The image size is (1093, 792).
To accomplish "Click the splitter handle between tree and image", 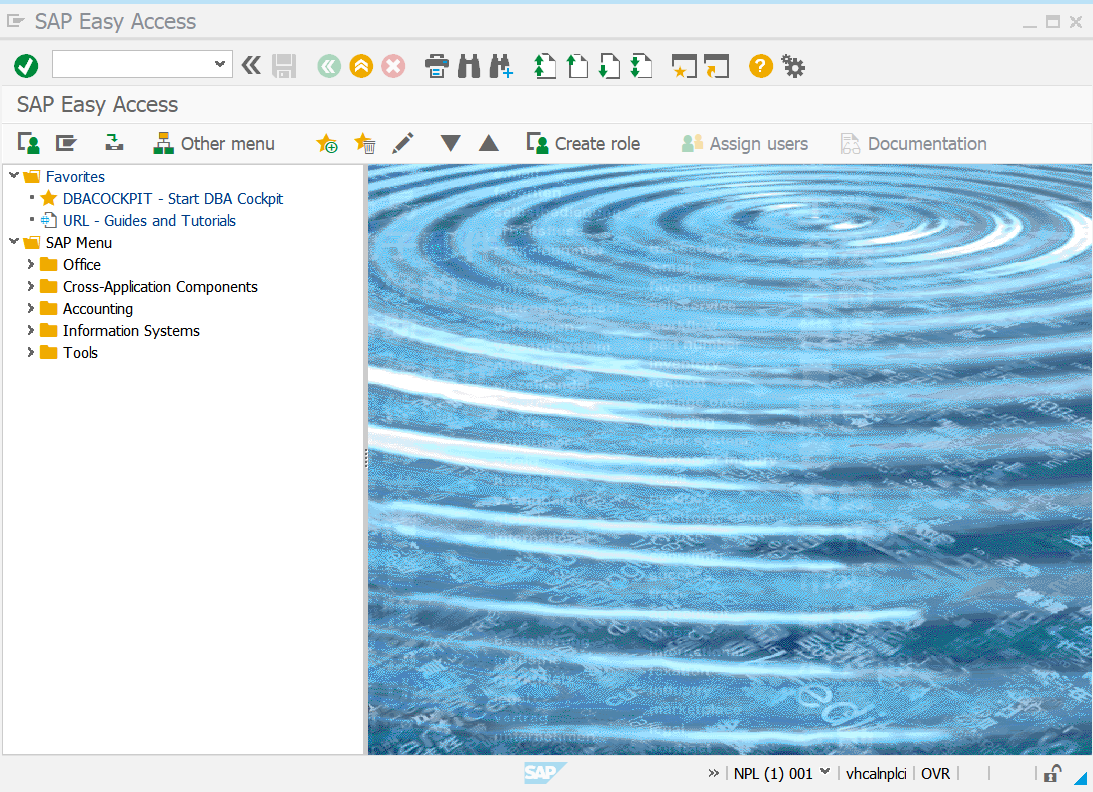I will [366, 458].
